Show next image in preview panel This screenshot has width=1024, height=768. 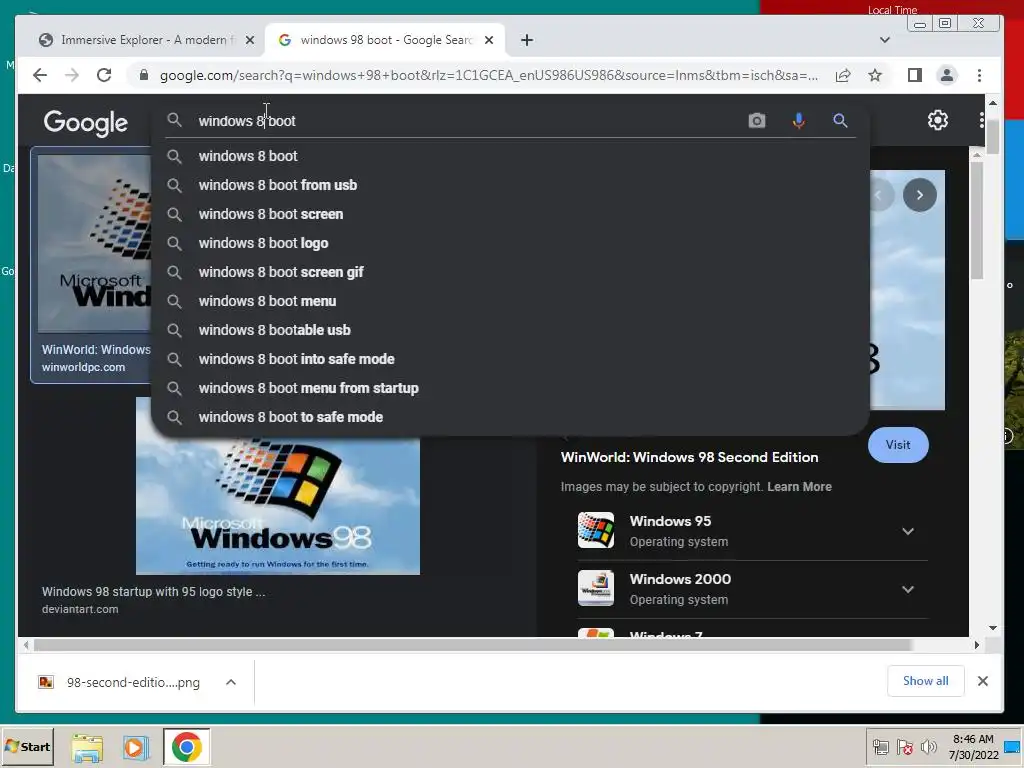point(920,195)
